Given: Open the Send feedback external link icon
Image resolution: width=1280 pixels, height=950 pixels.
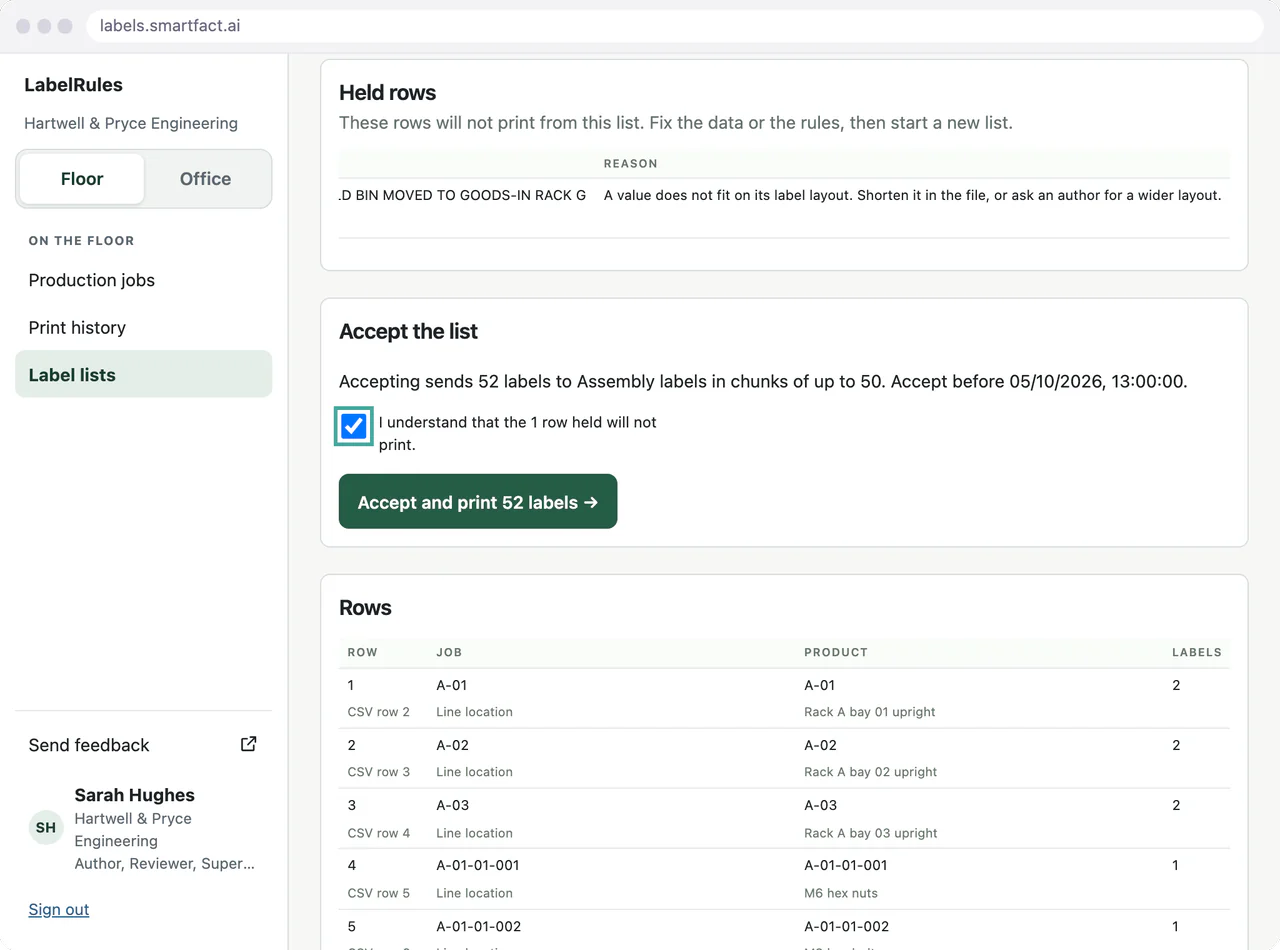Looking at the screenshot, I should point(249,744).
